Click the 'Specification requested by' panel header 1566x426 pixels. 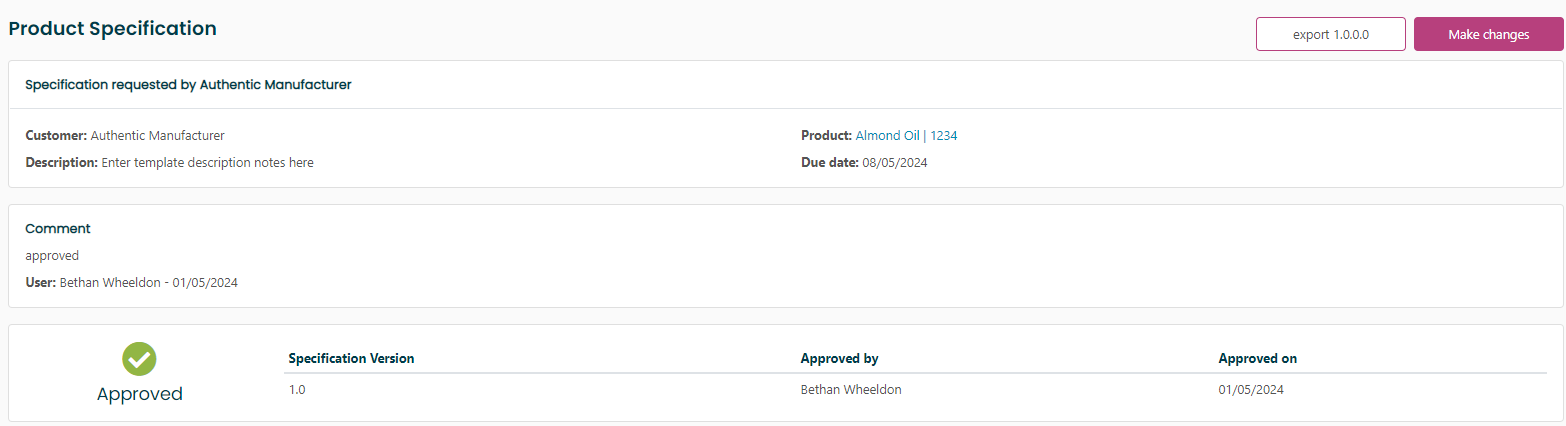pos(188,85)
